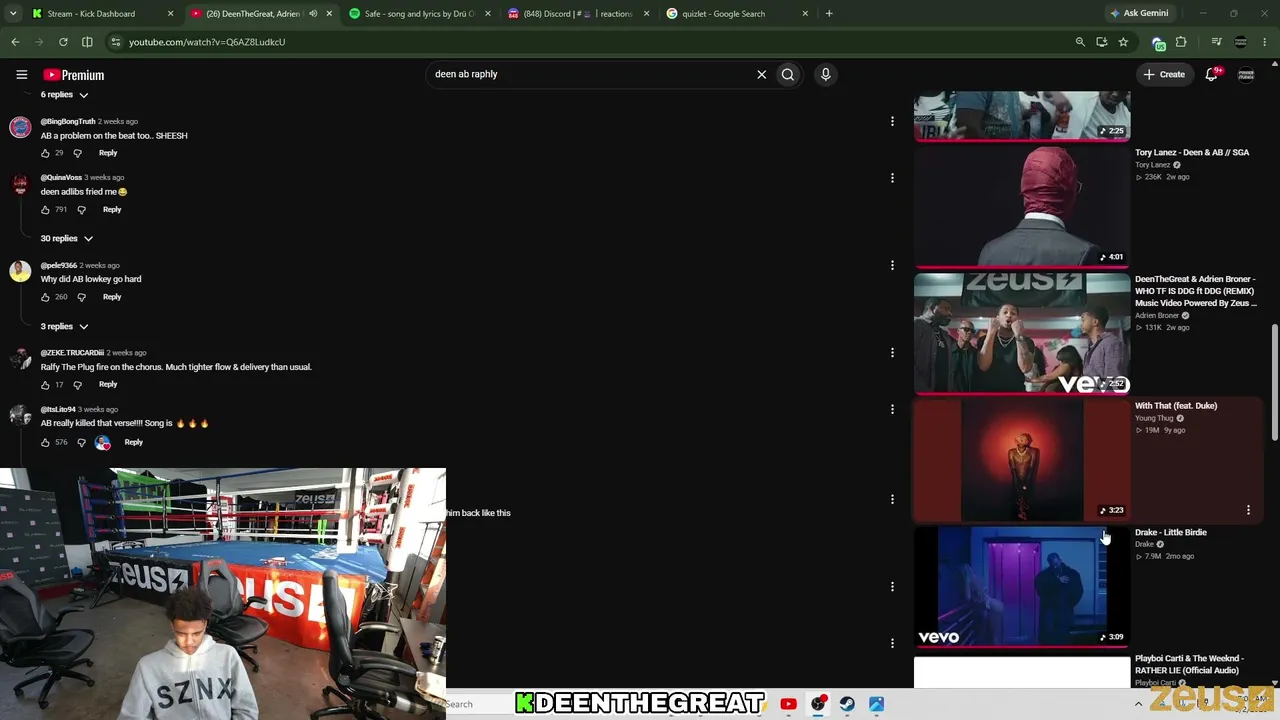
Task: Open Steam from the taskbar
Action: pyautogui.click(x=847, y=704)
